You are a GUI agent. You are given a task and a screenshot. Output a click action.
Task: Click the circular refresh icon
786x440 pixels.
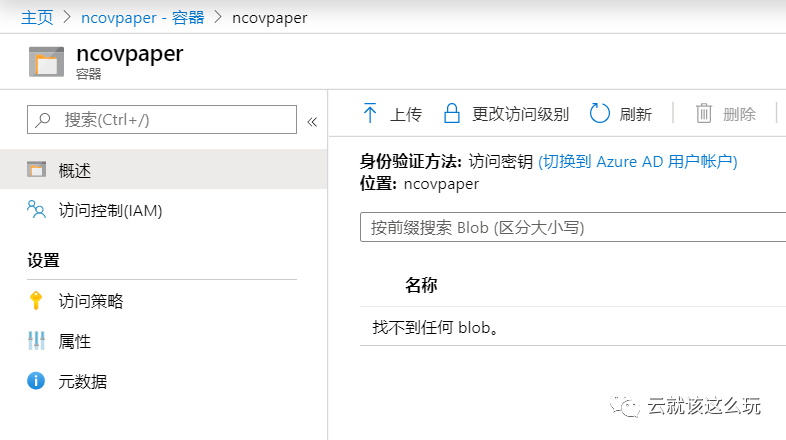click(x=600, y=113)
